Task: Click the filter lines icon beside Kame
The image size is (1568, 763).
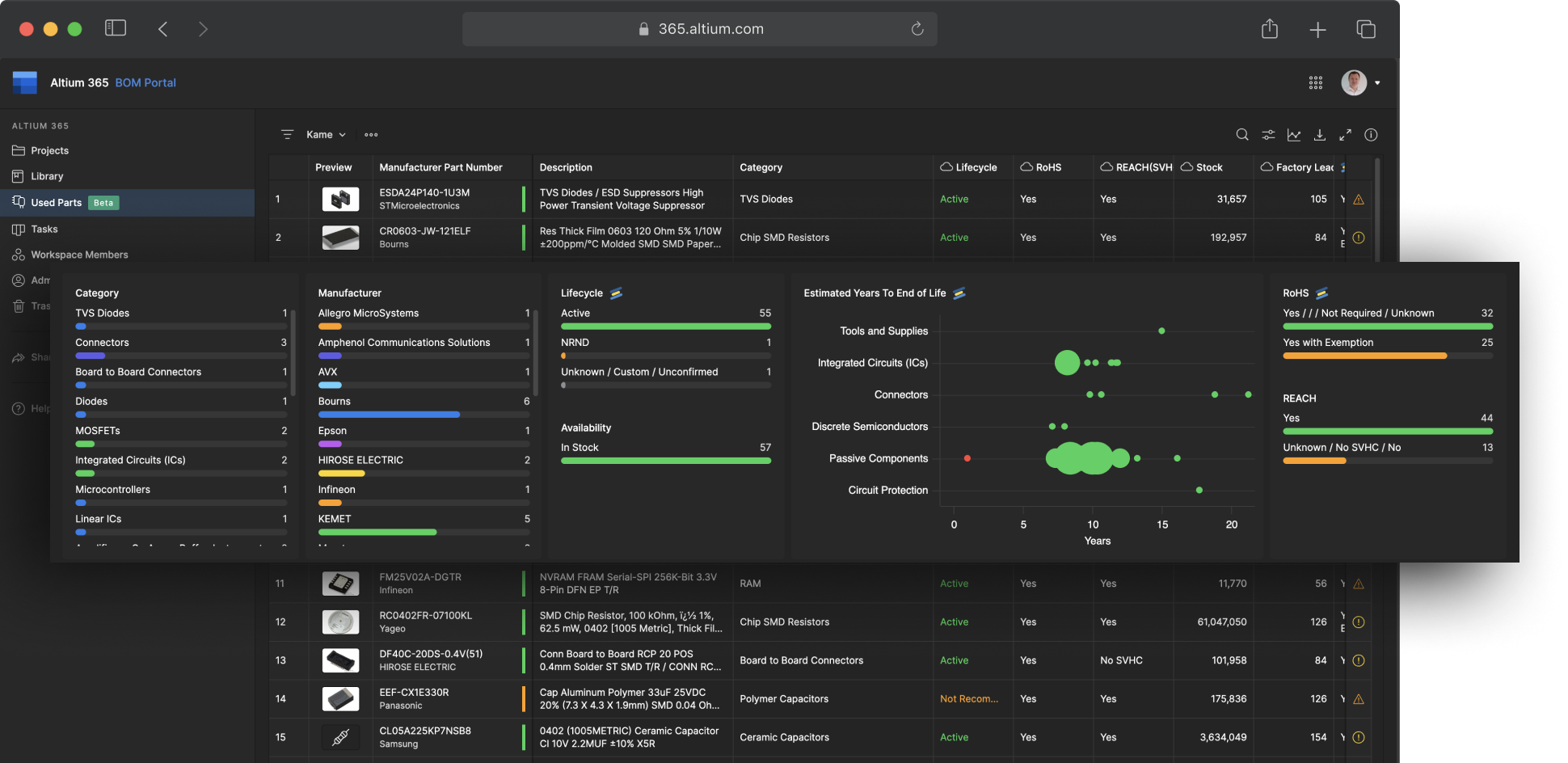Action: pyautogui.click(x=287, y=135)
